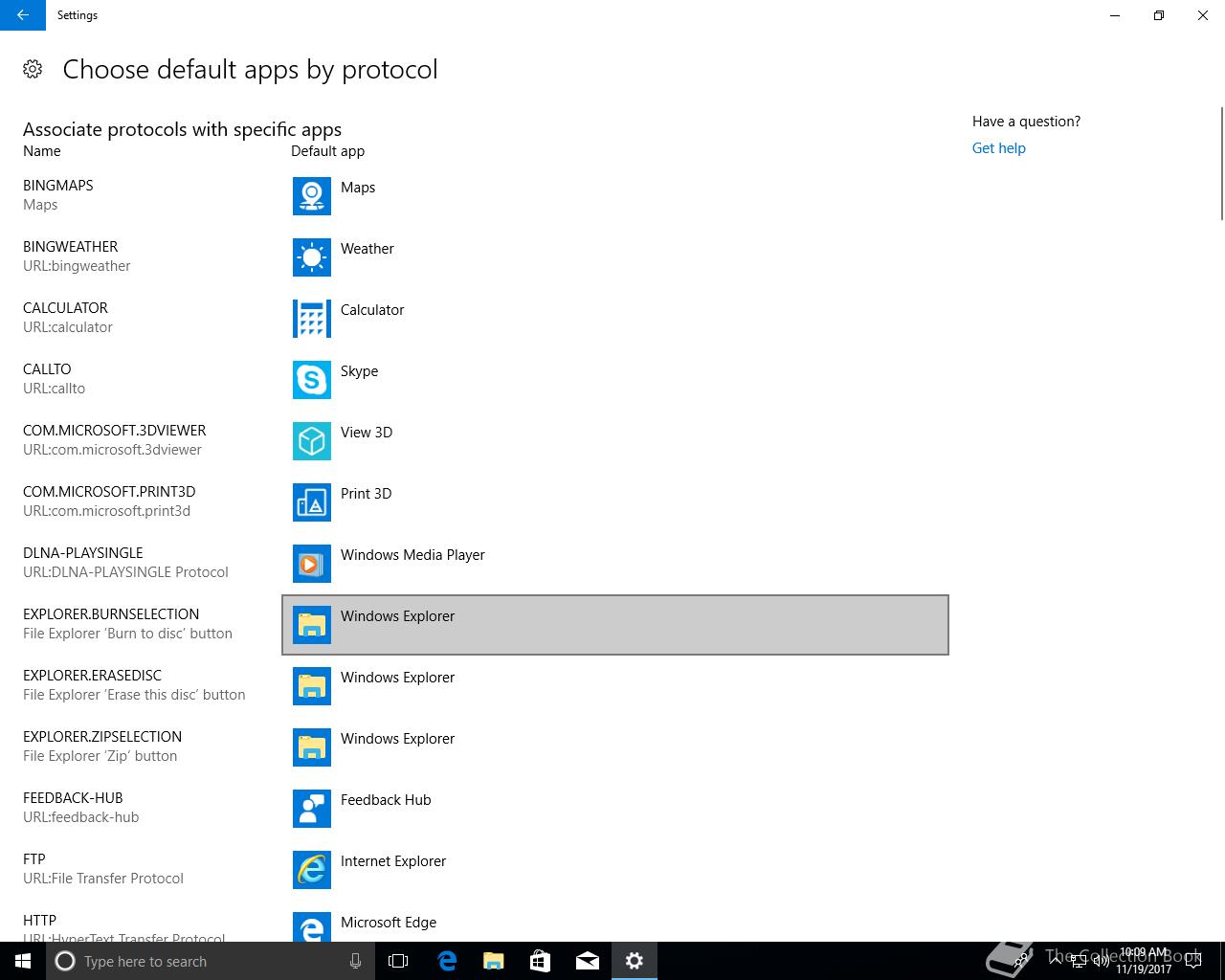
Task: Click the vertical scrollbar thumb
Action: coord(1221,164)
